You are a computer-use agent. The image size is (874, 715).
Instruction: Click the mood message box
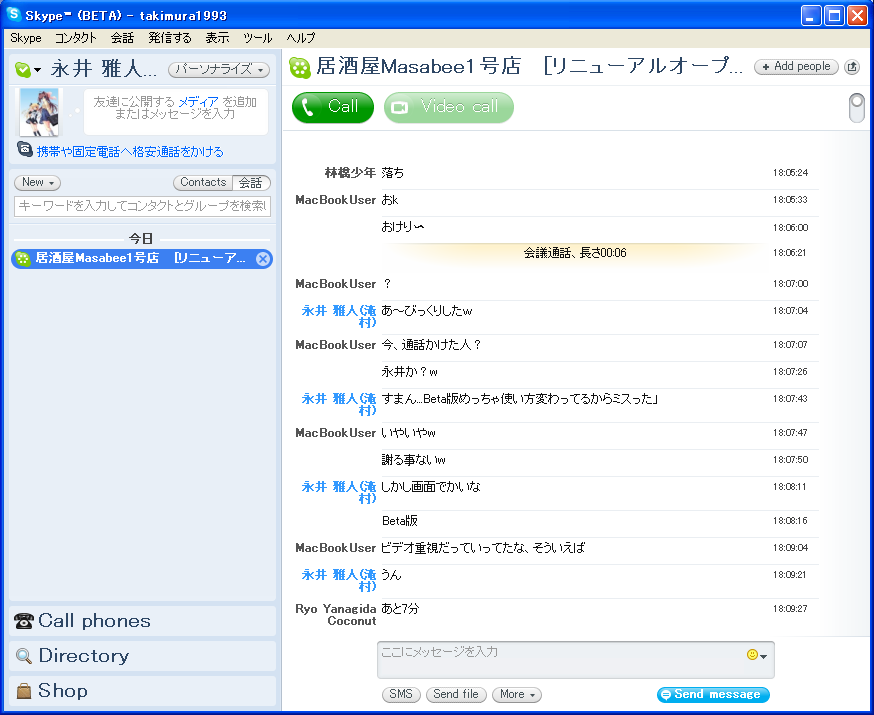pyautogui.click(x=176, y=112)
